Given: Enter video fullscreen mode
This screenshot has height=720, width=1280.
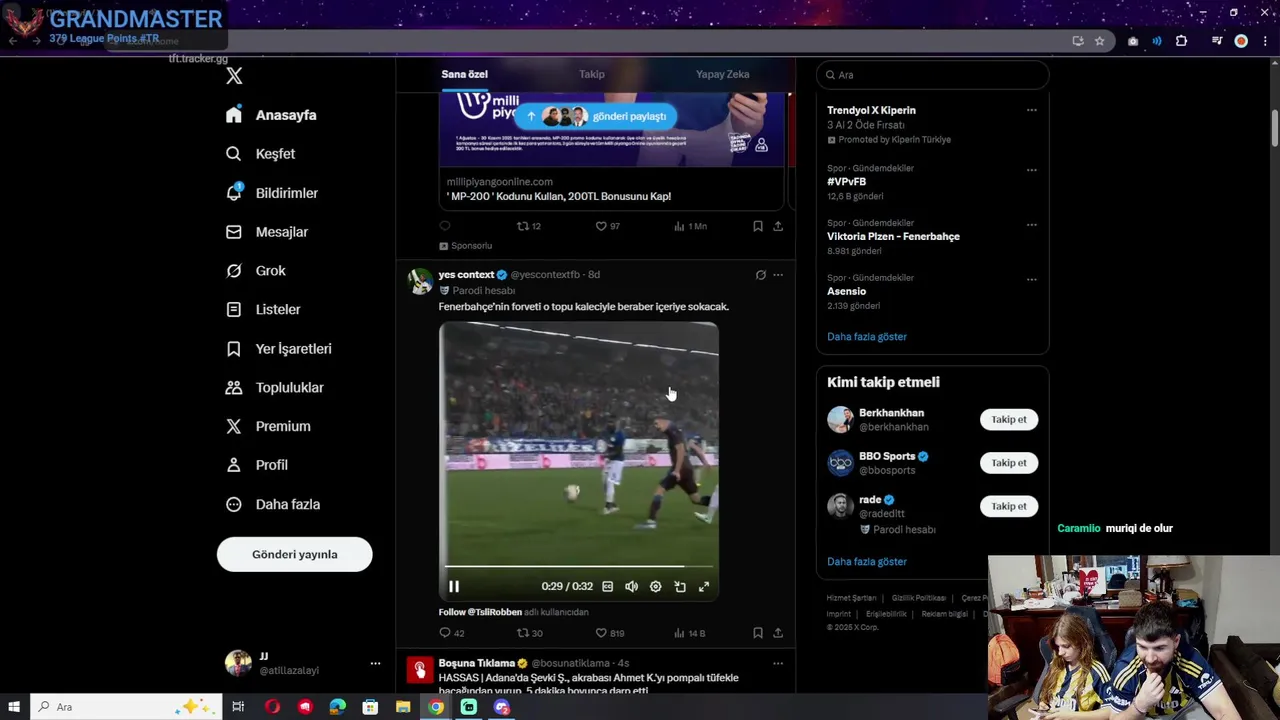Looking at the screenshot, I should point(704,587).
